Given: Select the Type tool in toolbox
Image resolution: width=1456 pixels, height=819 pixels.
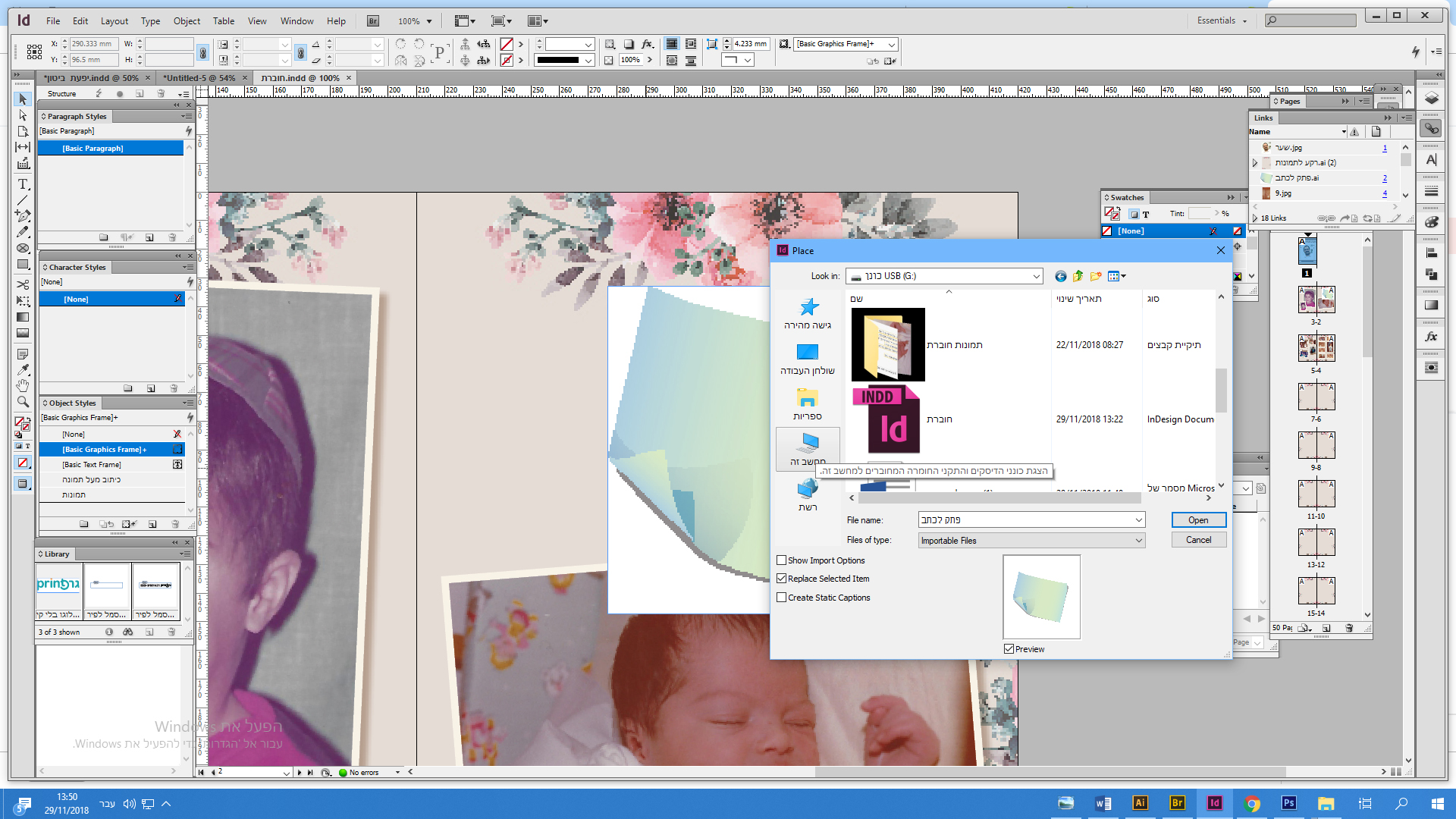Looking at the screenshot, I should point(23,184).
